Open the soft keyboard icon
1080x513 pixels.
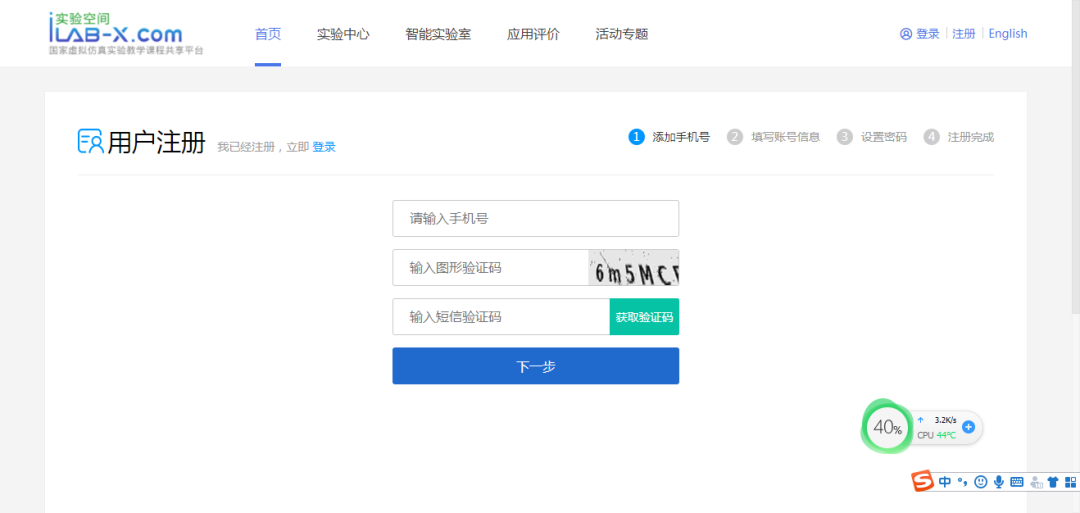[1017, 482]
